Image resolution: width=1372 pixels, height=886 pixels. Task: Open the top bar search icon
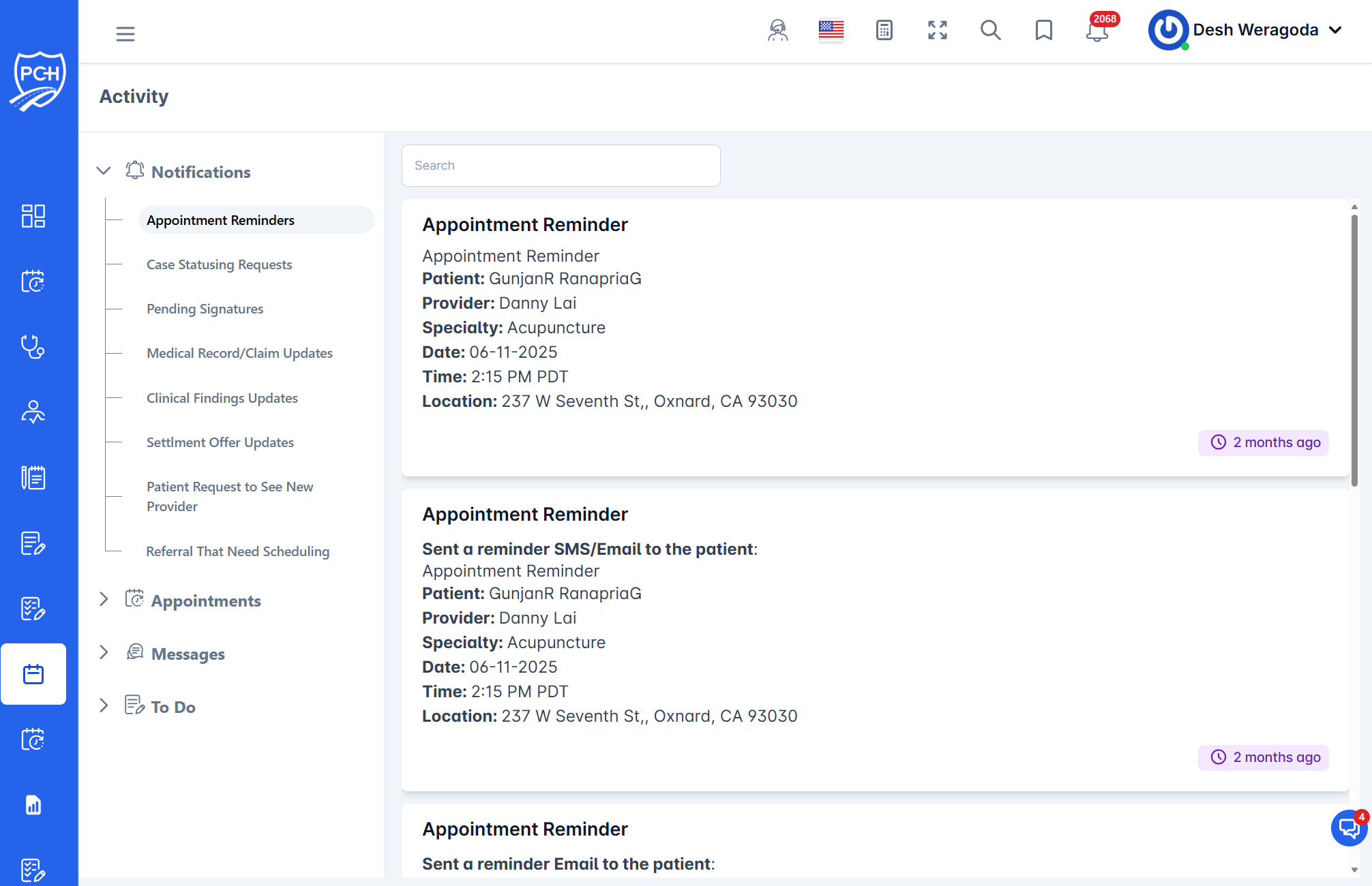(990, 30)
